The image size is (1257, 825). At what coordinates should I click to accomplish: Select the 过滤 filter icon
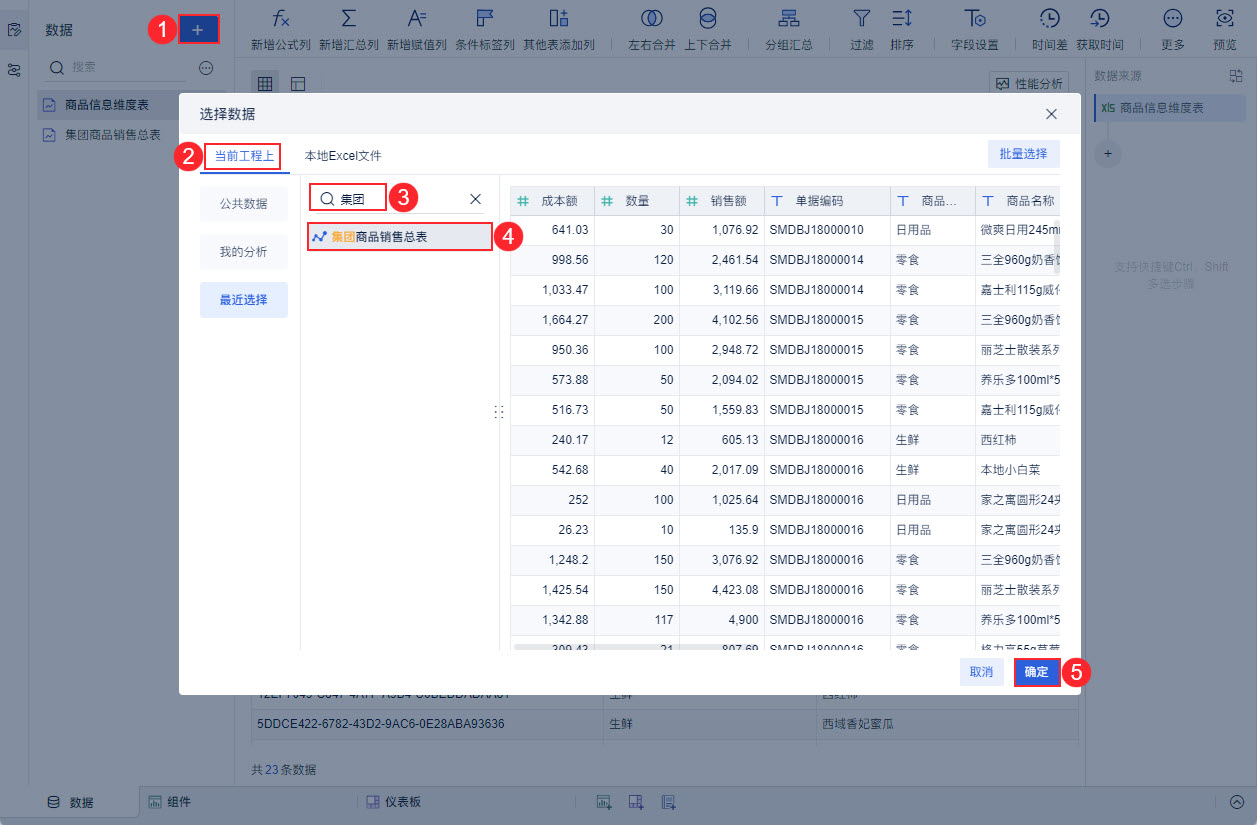[861, 19]
